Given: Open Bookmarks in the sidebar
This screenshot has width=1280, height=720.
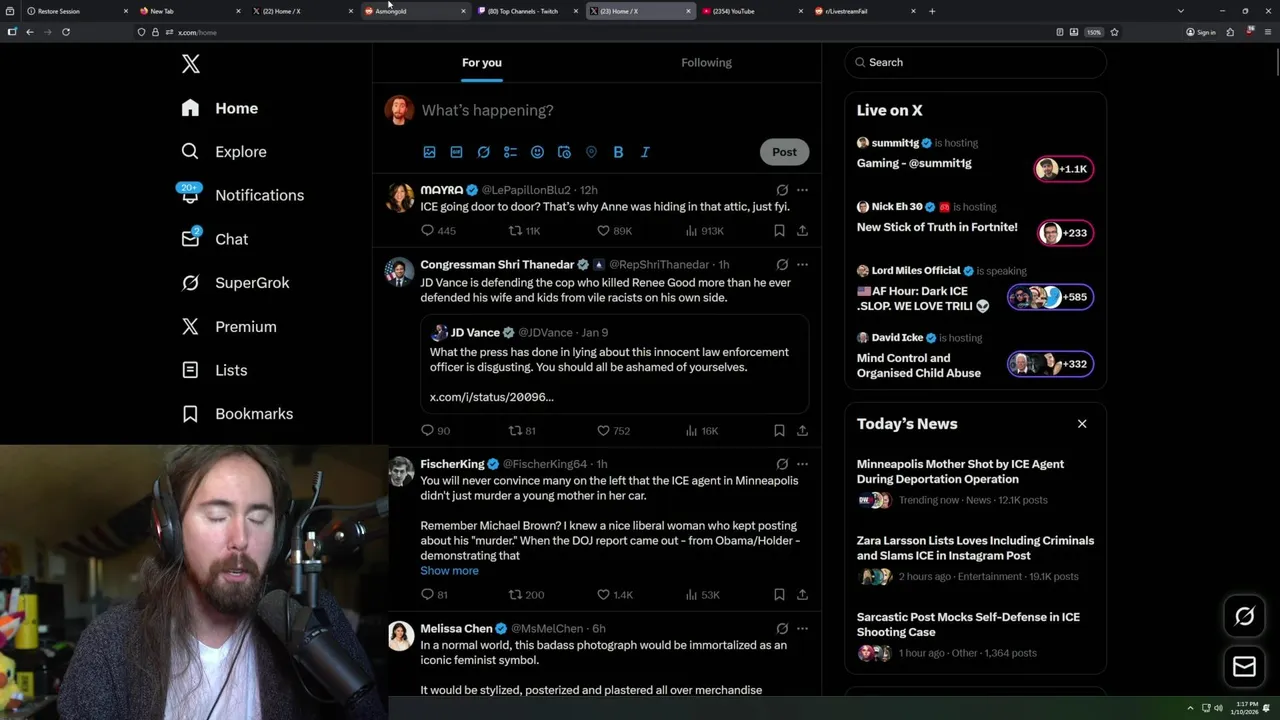Looking at the screenshot, I should 237,414.
